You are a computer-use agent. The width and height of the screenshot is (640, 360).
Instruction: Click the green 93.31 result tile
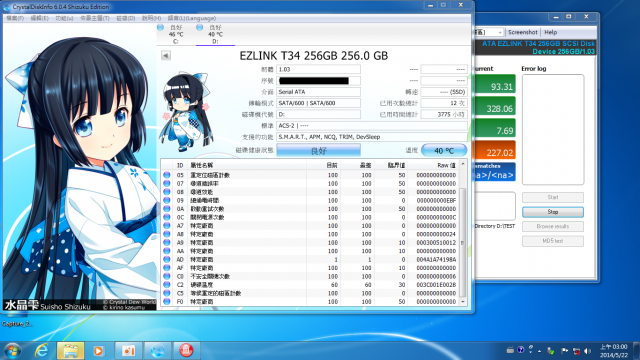[494, 84]
